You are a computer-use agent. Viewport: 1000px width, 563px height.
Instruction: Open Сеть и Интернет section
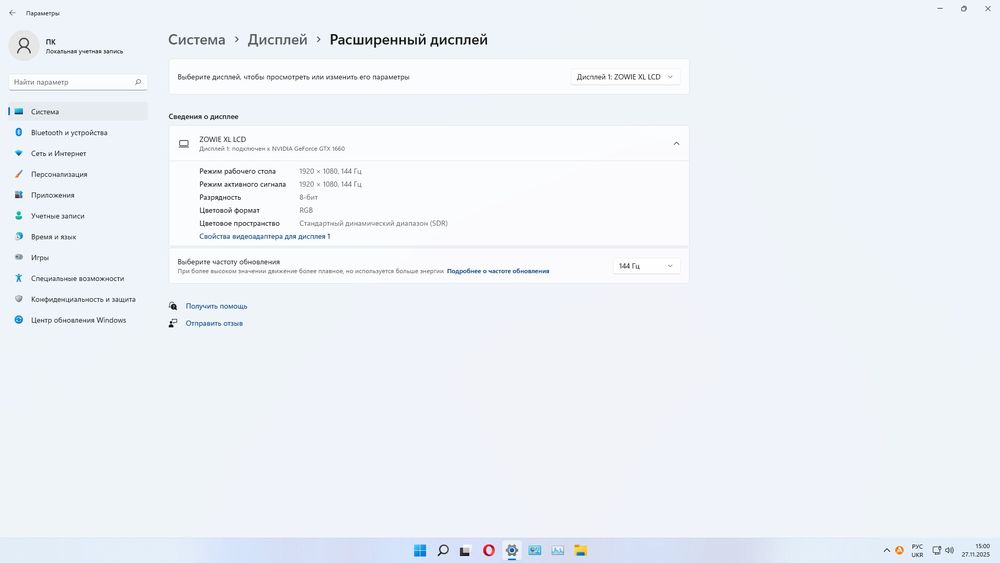tap(78, 154)
